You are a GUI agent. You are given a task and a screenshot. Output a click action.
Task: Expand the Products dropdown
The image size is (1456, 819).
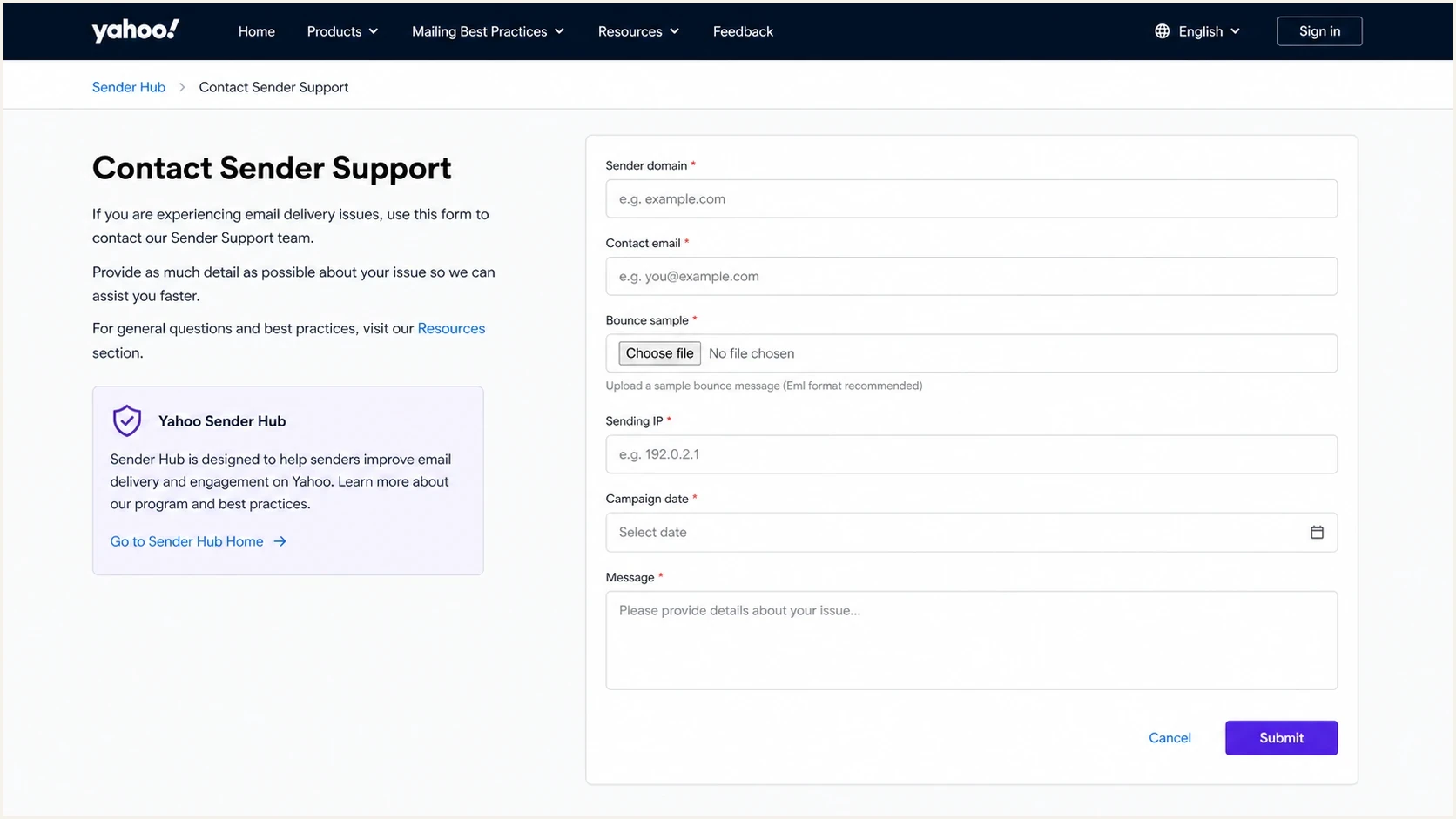342,31
